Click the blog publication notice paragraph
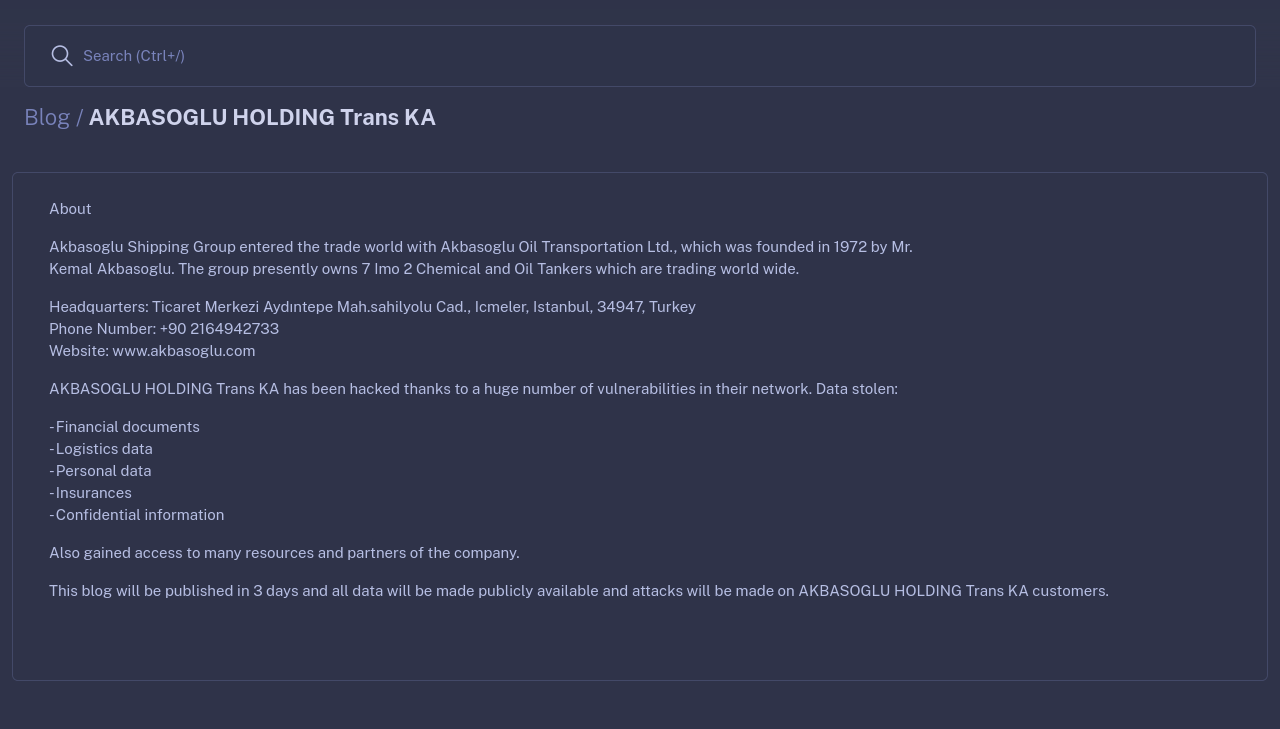The height and width of the screenshot is (729, 1280). (579, 591)
